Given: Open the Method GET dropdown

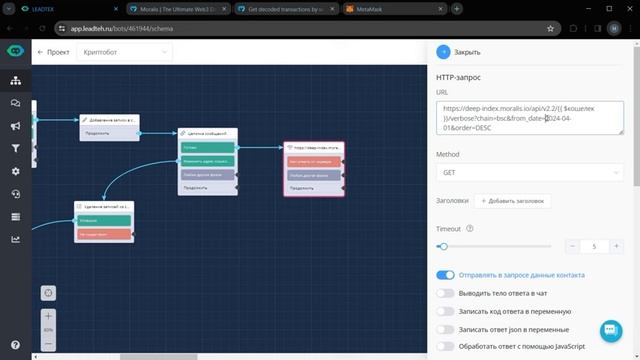Looking at the screenshot, I should click(530, 173).
